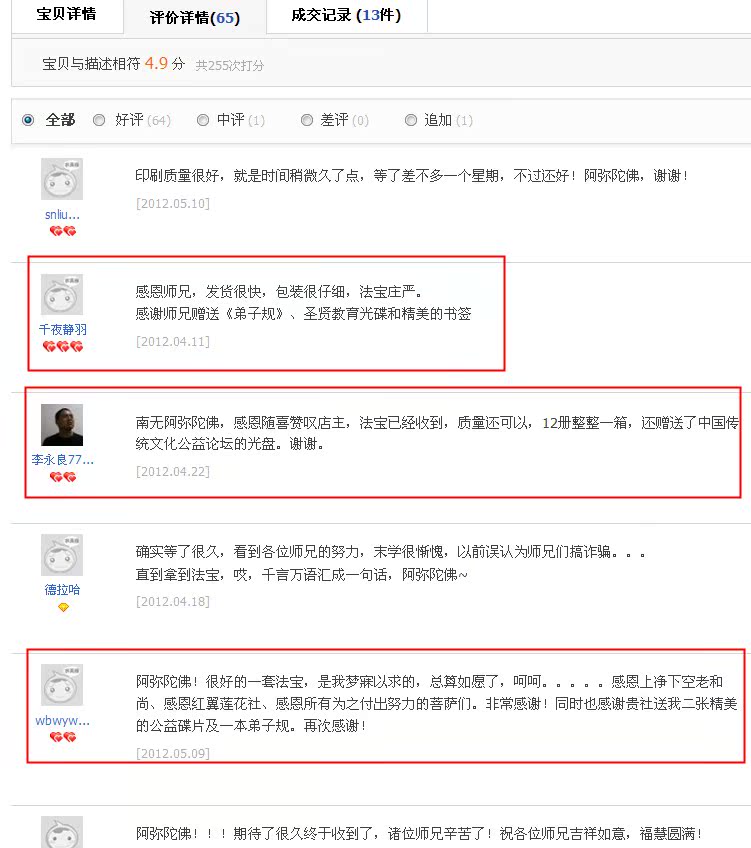Open 李永良77... profile photo
The width and height of the screenshot is (751, 848).
[62, 425]
